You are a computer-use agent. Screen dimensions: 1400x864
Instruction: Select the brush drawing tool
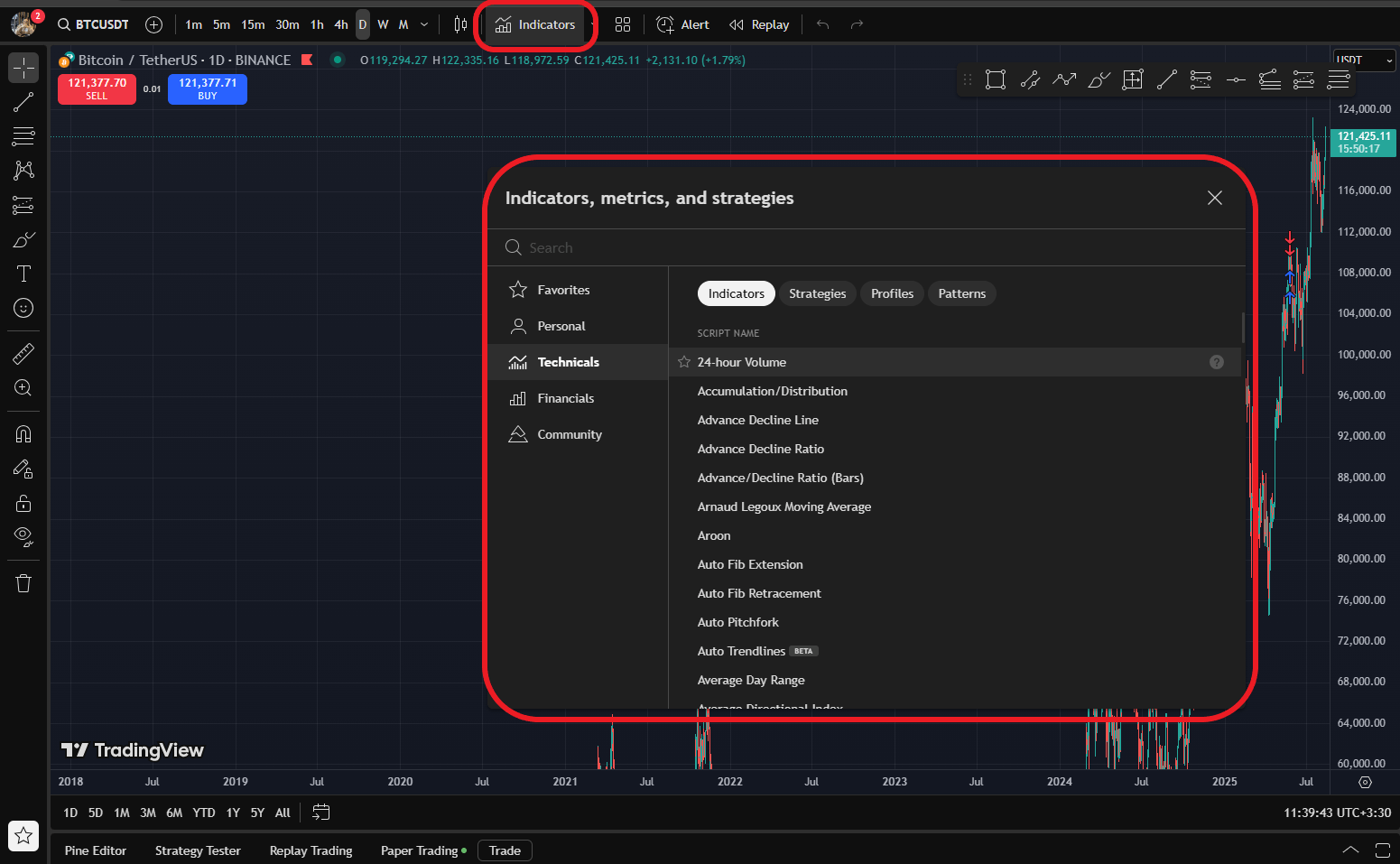pos(23,239)
